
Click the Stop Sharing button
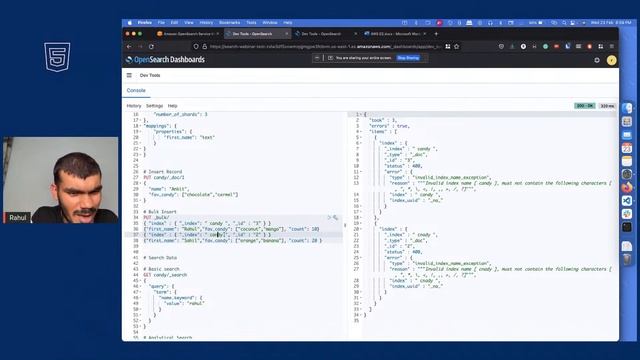click(x=408, y=58)
